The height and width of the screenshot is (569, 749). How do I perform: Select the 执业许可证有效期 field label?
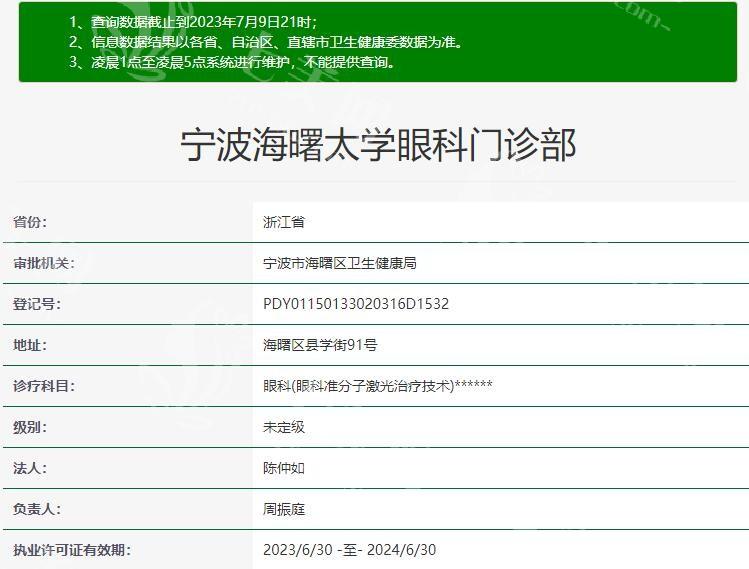71,550
